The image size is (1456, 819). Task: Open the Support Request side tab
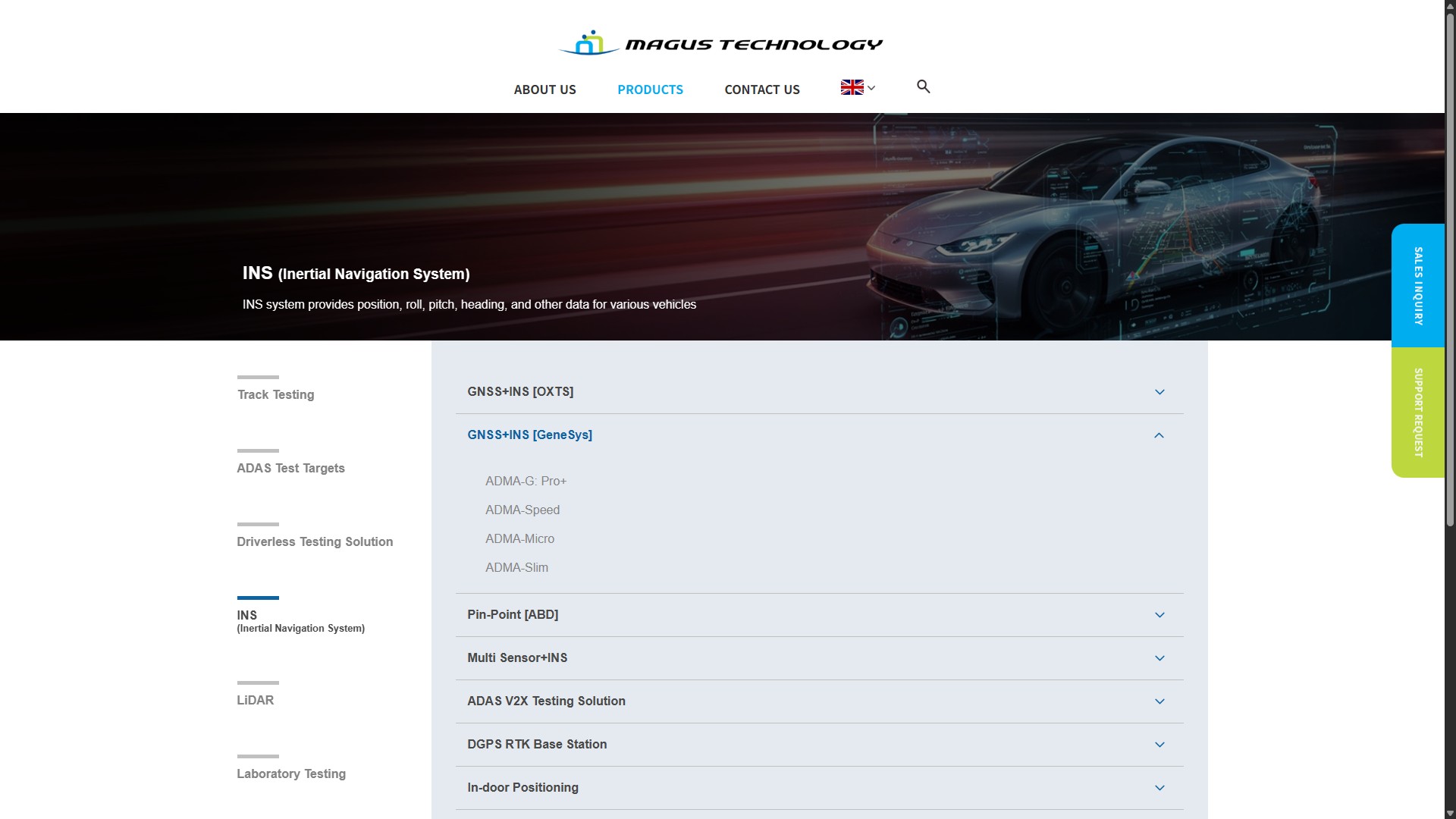(x=1417, y=412)
